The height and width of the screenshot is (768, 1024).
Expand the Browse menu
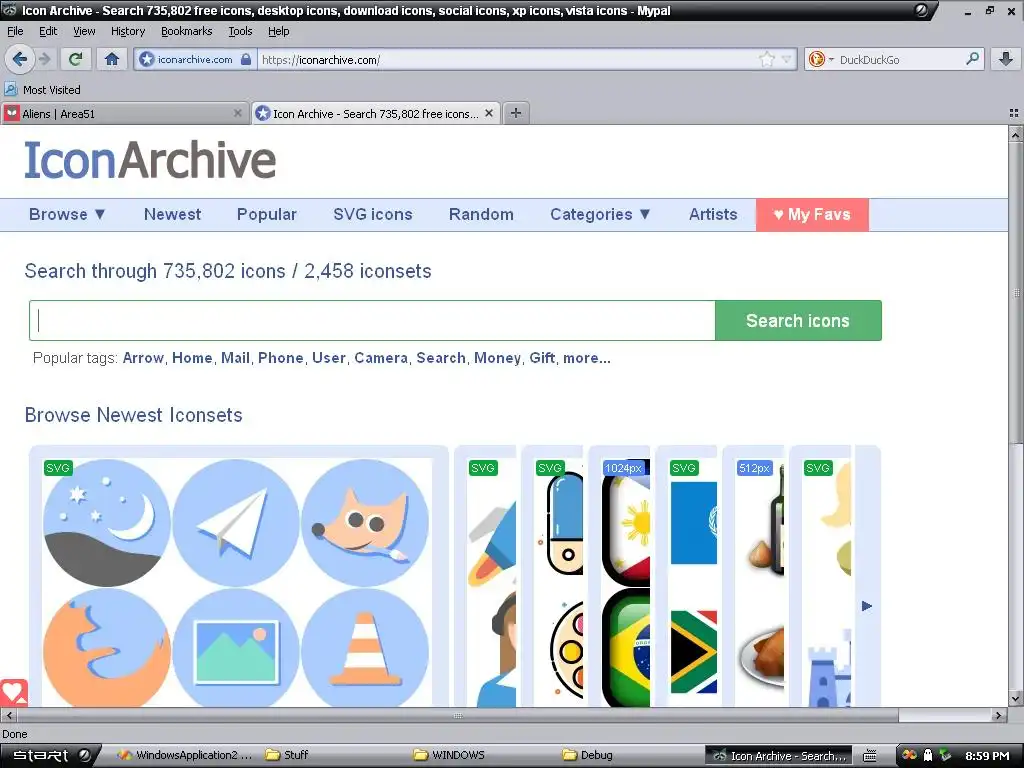pos(67,214)
